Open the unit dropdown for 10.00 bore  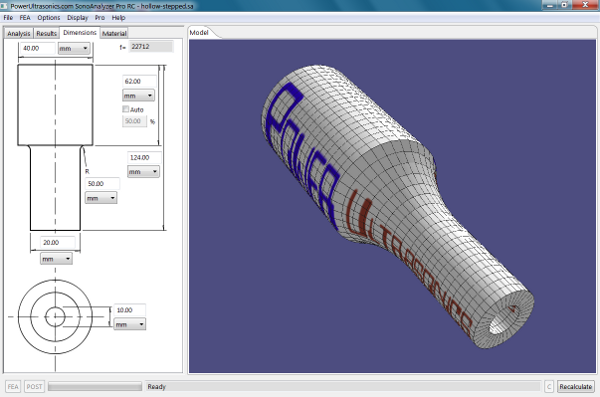130,324
